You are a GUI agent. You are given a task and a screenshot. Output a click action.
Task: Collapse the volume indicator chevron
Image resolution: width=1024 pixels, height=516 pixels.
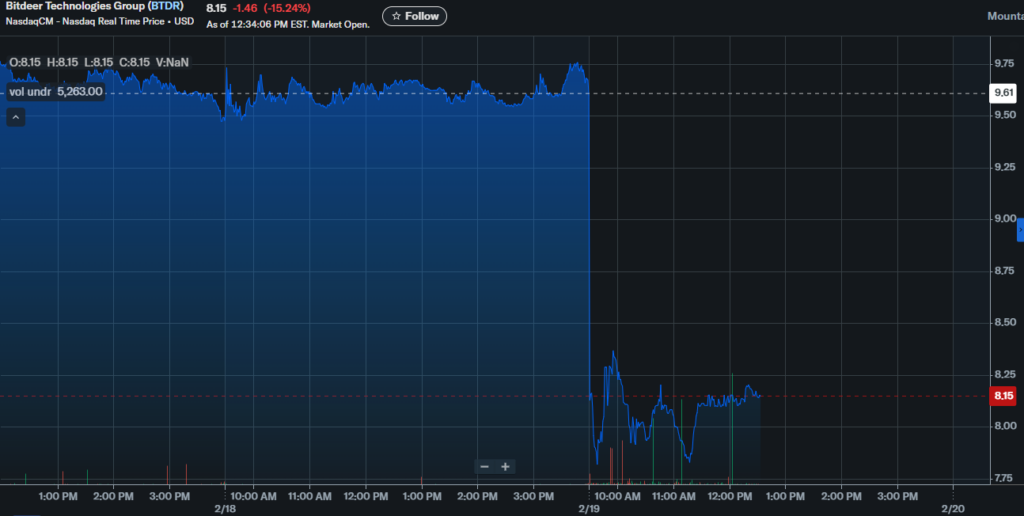16,118
